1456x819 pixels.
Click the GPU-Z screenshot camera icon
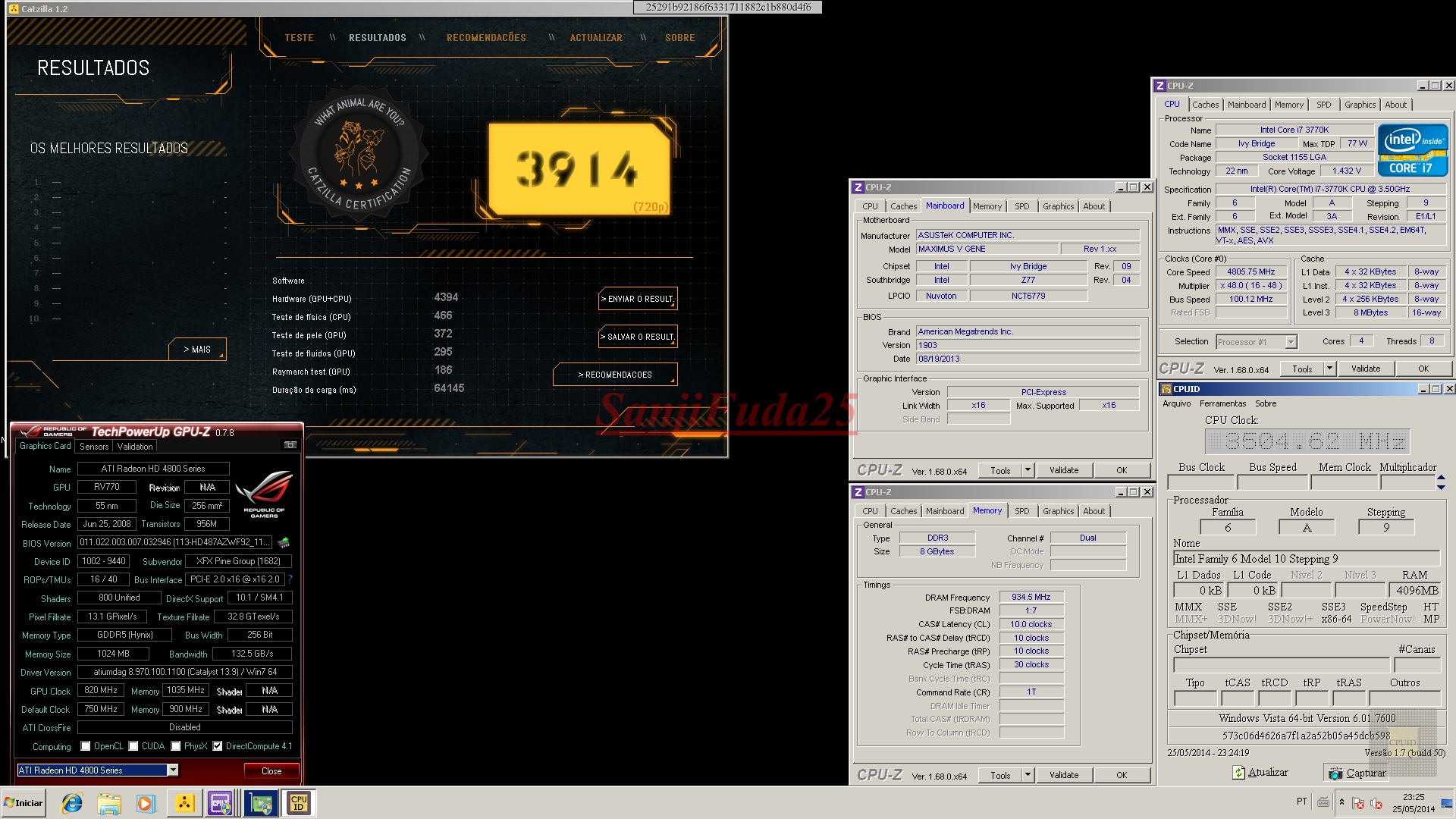coord(290,445)
